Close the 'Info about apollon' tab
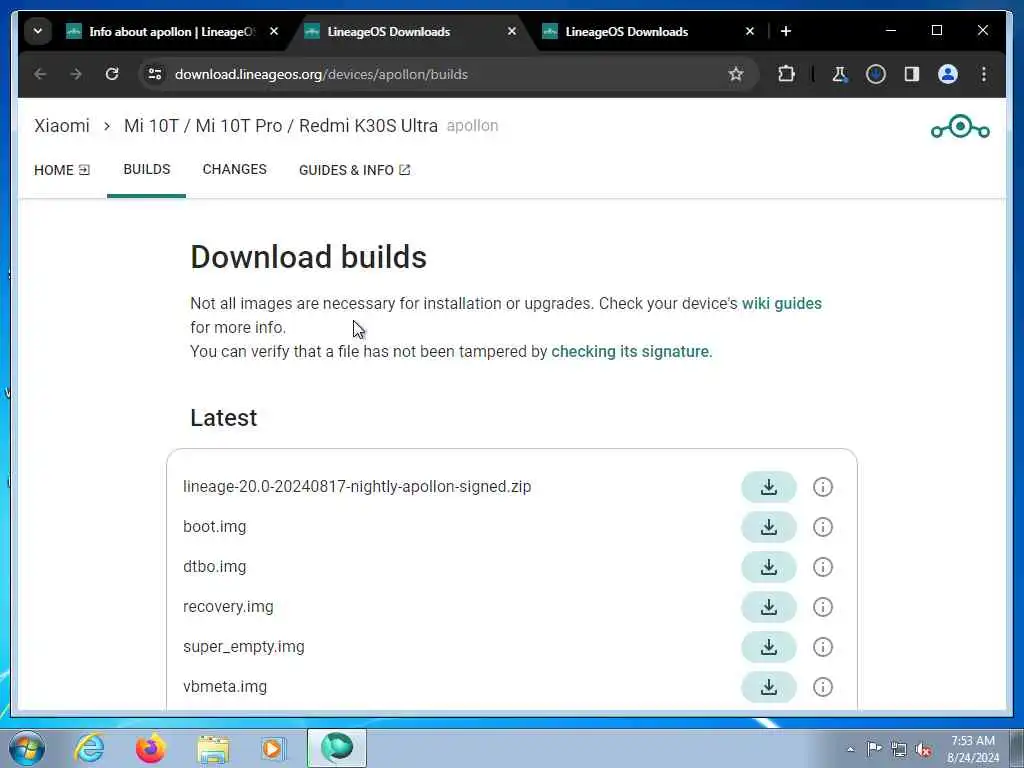The image size is (1024, 768). click(274, 31)
